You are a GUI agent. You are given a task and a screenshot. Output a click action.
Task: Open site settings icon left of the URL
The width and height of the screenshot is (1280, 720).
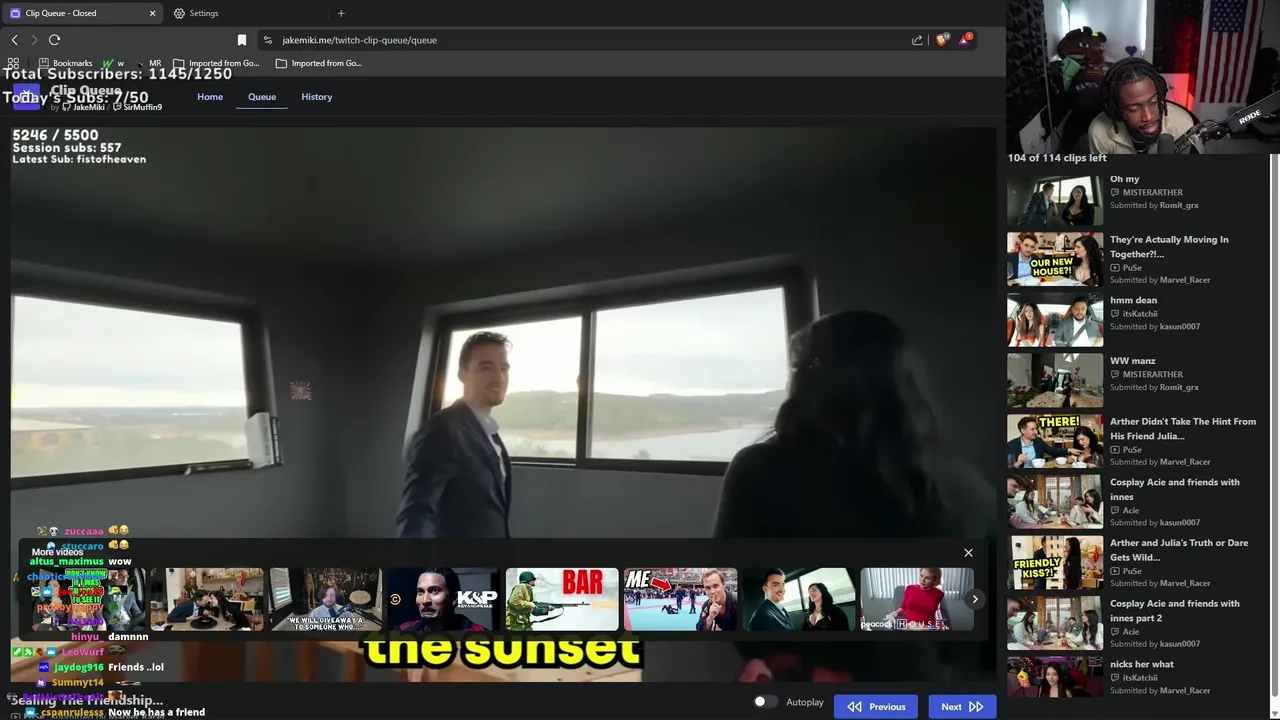coord(268,40)
